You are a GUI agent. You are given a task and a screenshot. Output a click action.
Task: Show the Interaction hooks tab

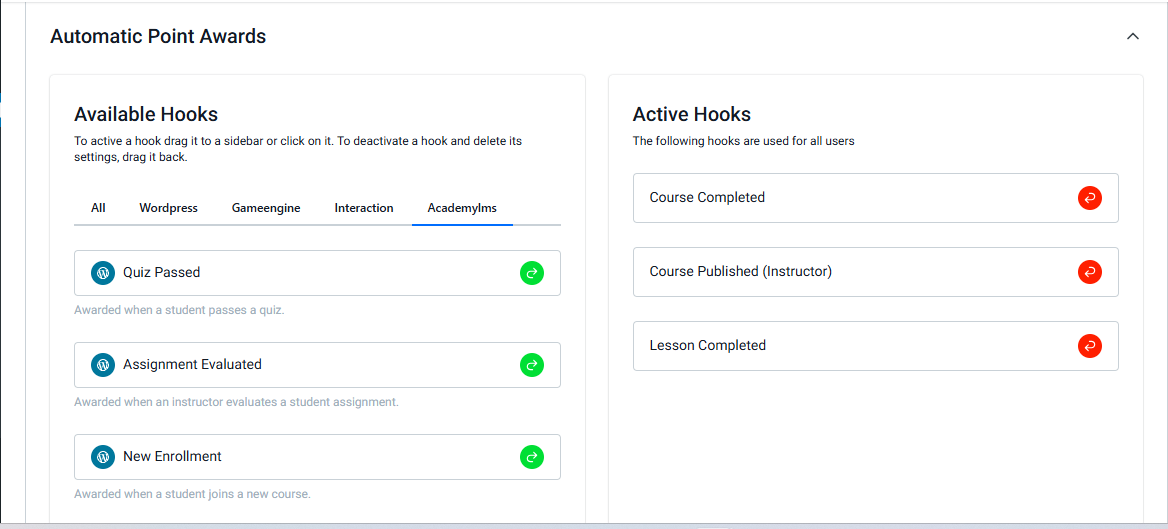[x=364, y=208]
